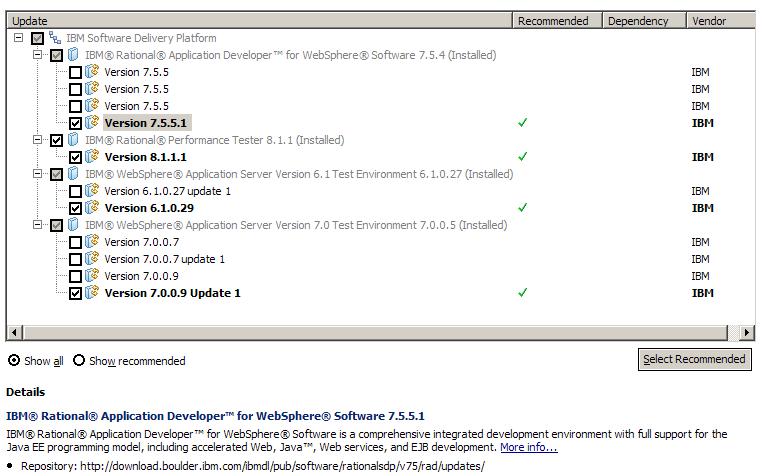Click the horizontal scrollbar right arrow

pos(746,333)
